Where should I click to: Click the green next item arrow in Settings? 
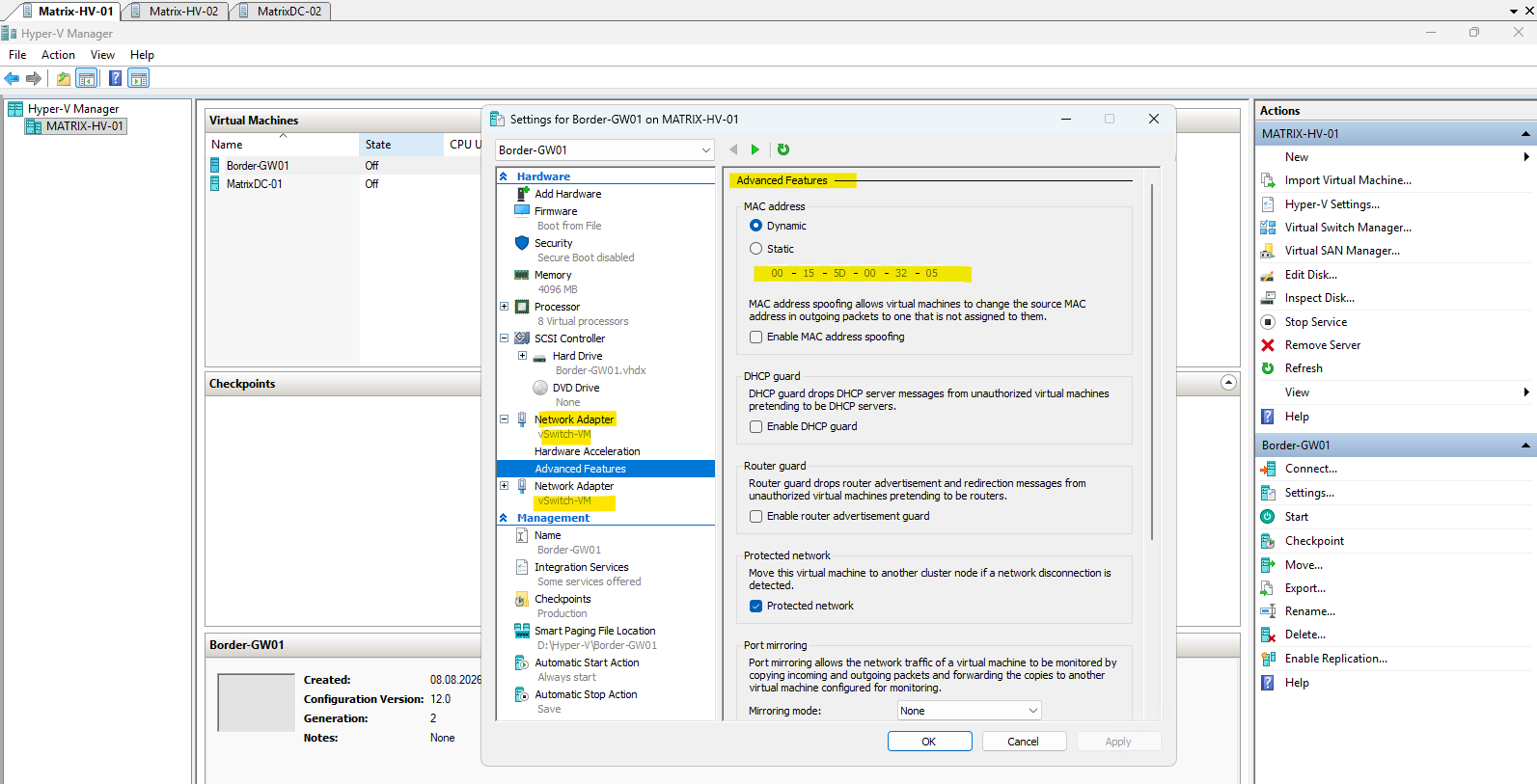[x=755, y=149]
